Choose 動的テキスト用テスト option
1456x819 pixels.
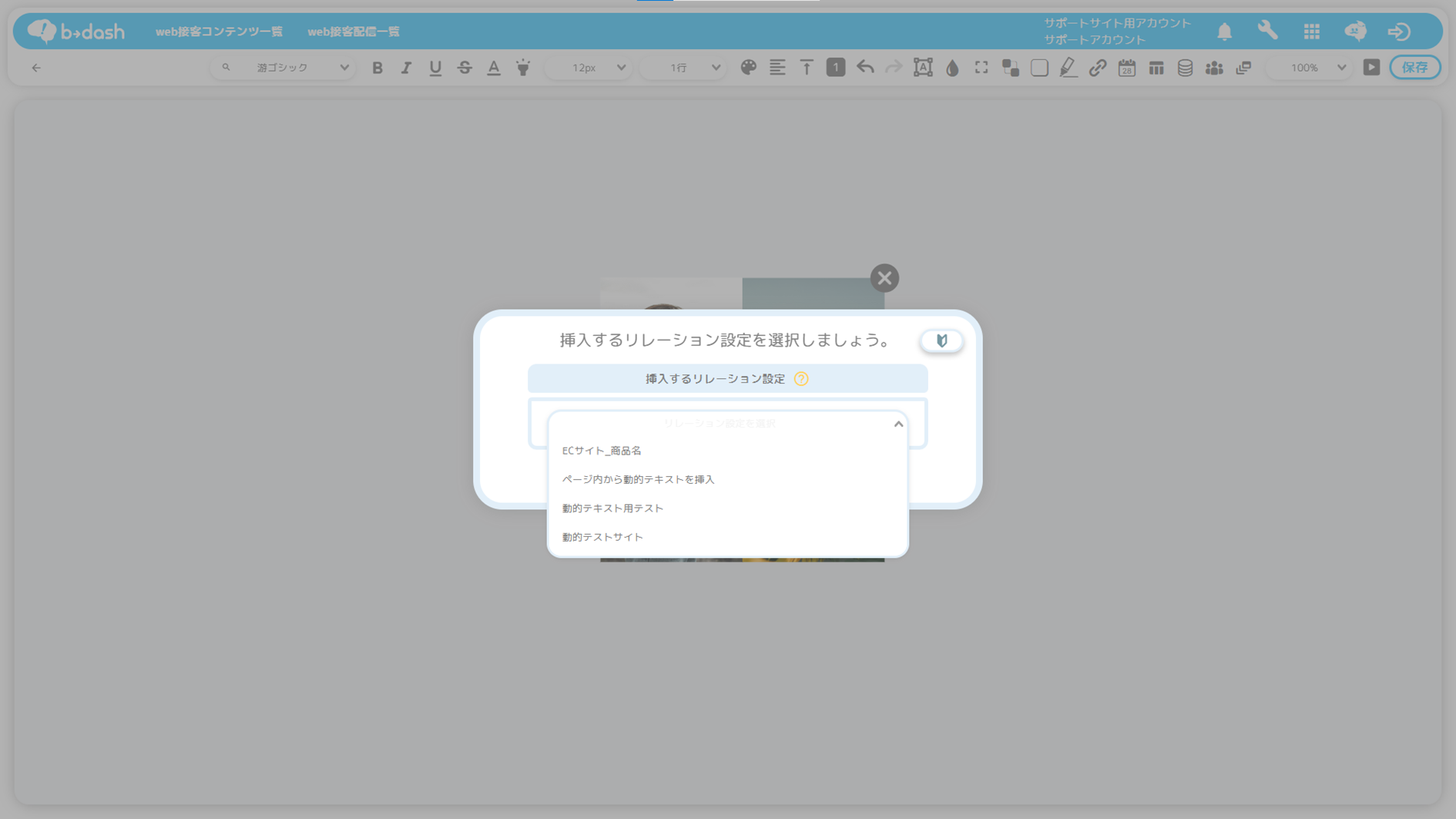612,509
